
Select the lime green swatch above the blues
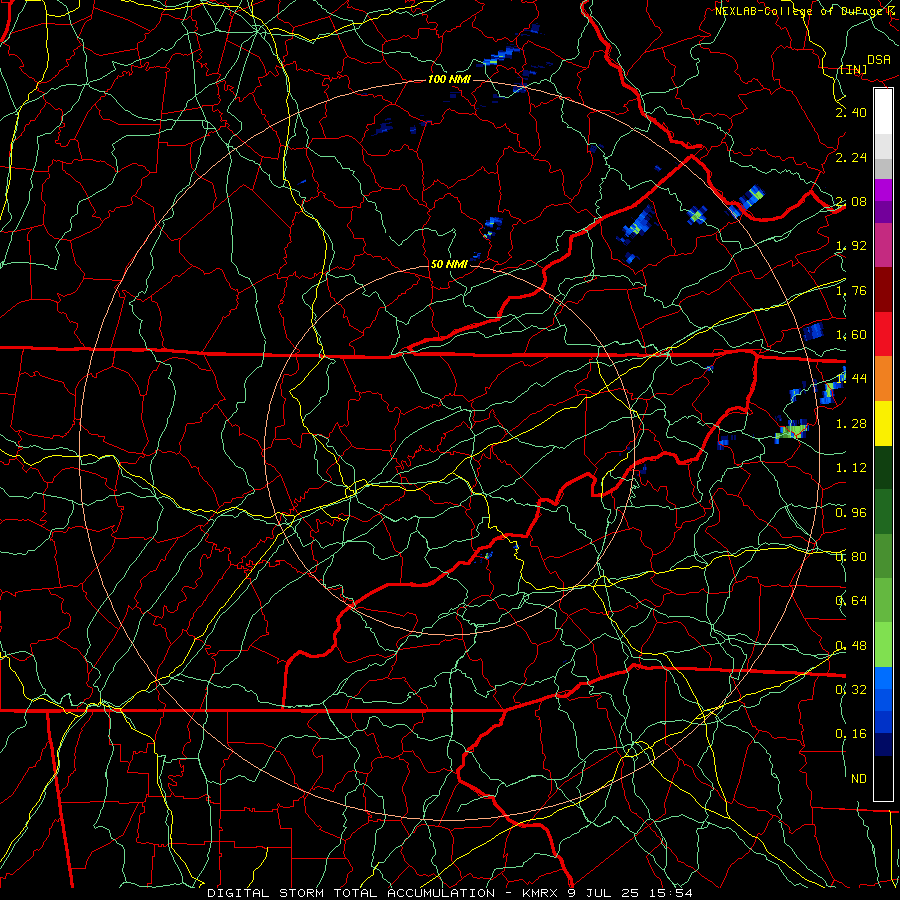point(883,645)
